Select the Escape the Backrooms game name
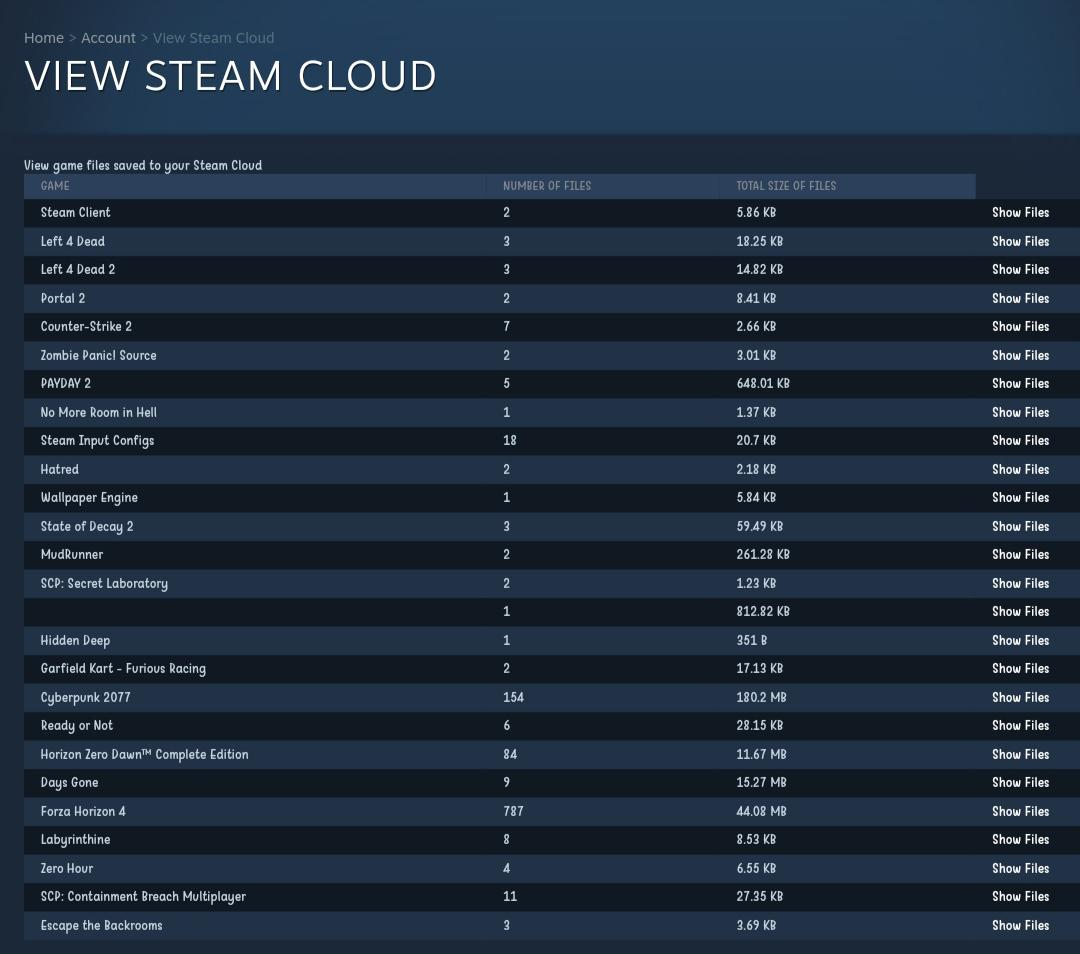Screen dimensions: 1080x954 pos(101,926)
